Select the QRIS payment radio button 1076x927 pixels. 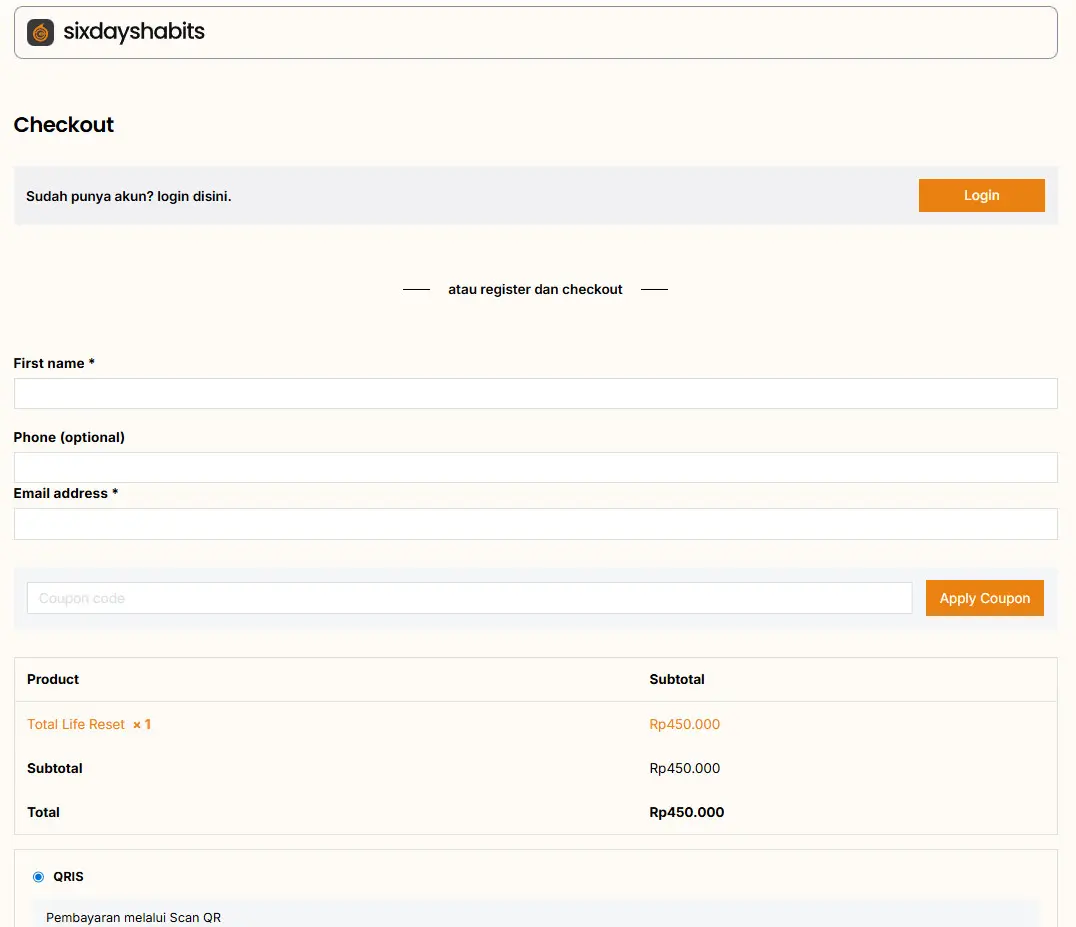pos(39,877)
